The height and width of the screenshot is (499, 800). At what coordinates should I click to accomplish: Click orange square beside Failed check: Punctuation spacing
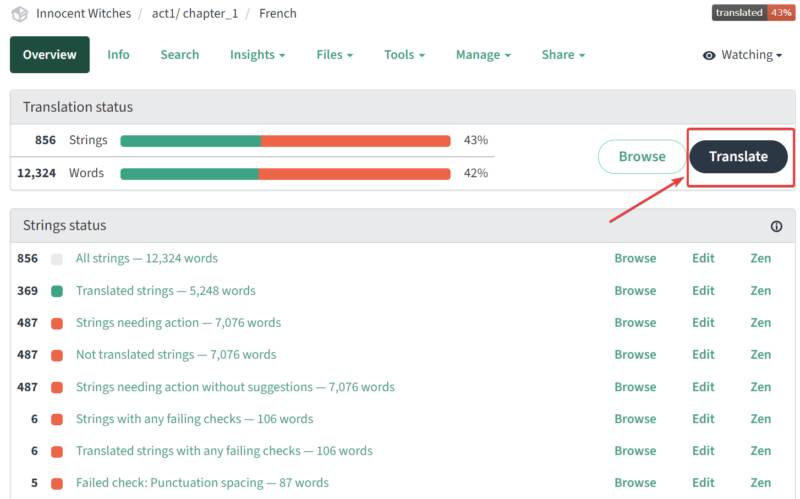[57, 483]
